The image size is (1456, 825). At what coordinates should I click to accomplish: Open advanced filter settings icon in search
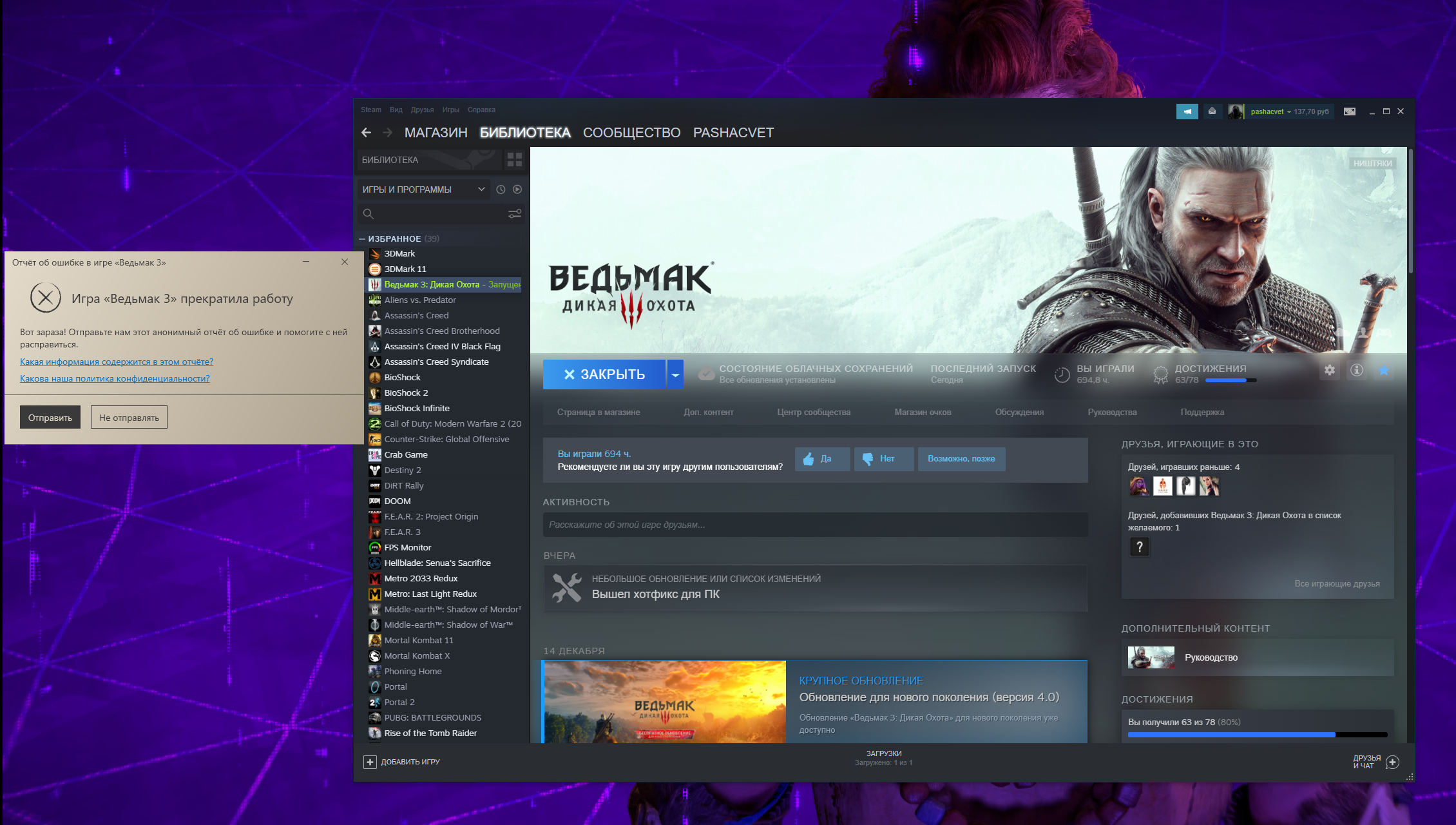(515, 214)
